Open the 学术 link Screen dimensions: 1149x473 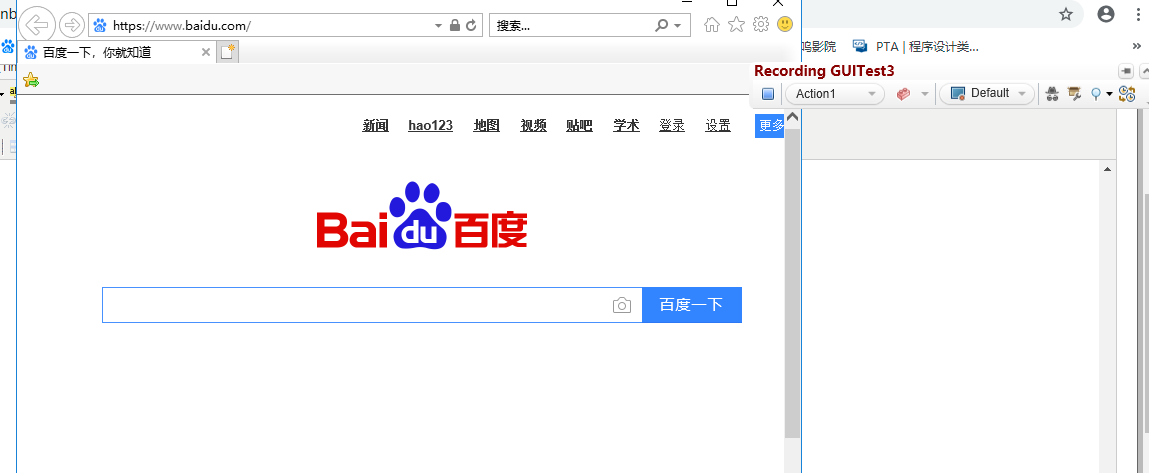[x=627, y=125]
